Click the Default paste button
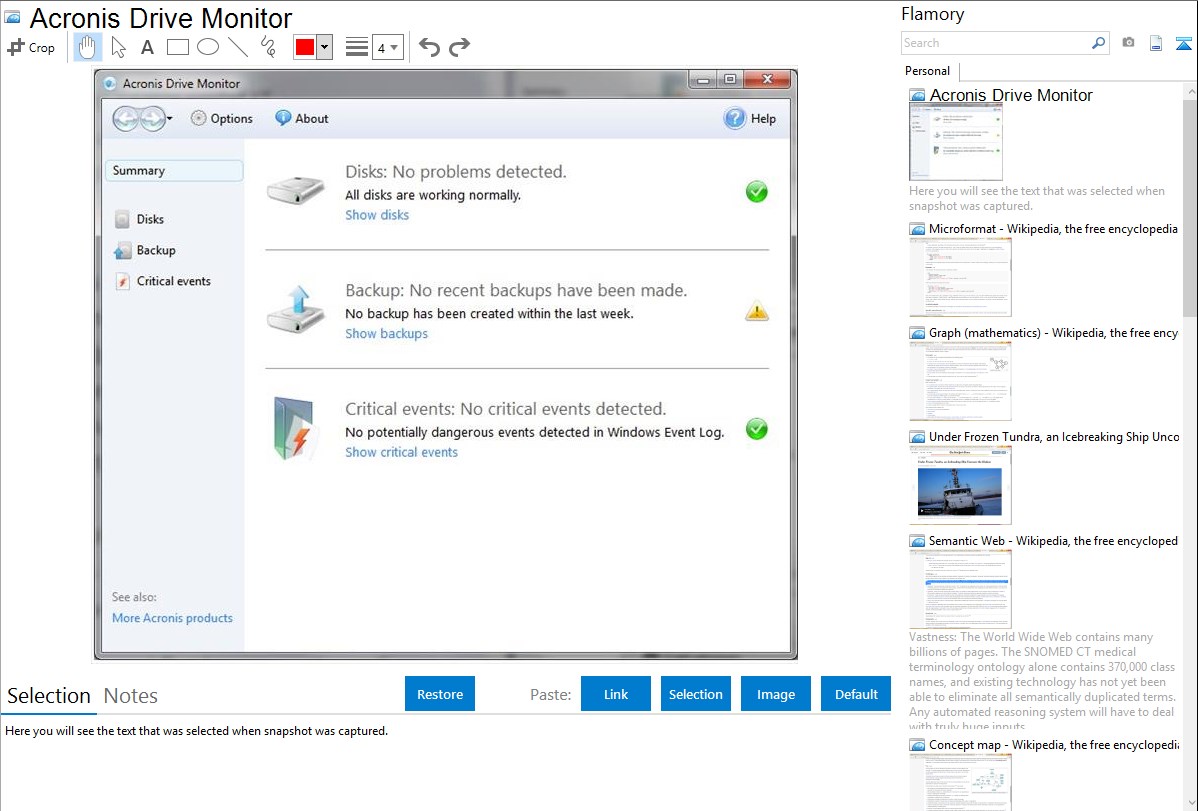Screen dimensions: 1198x811 point(856,694)
